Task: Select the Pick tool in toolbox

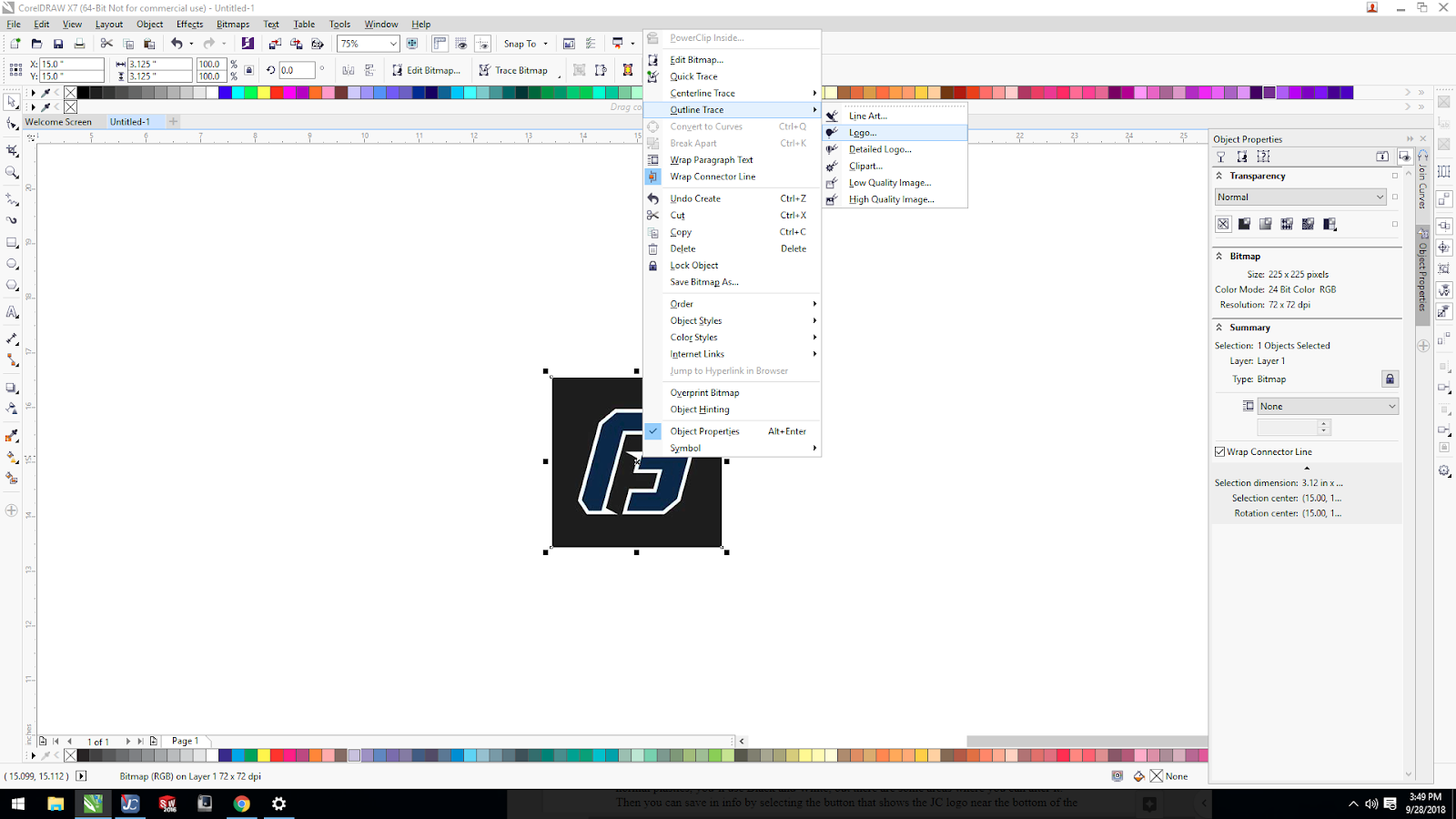Action: coord(12,102)
